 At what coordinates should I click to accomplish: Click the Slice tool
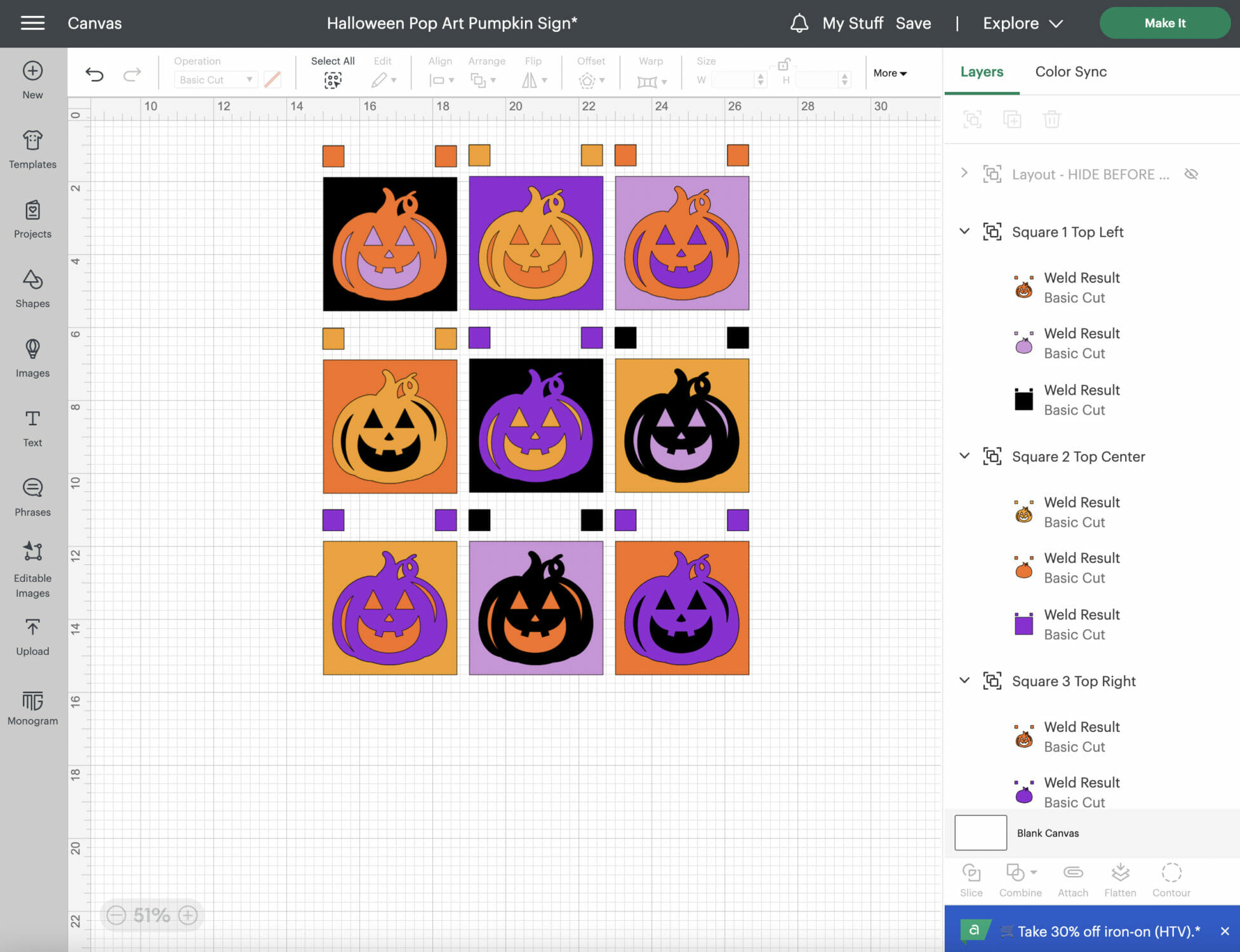(971, 880)
